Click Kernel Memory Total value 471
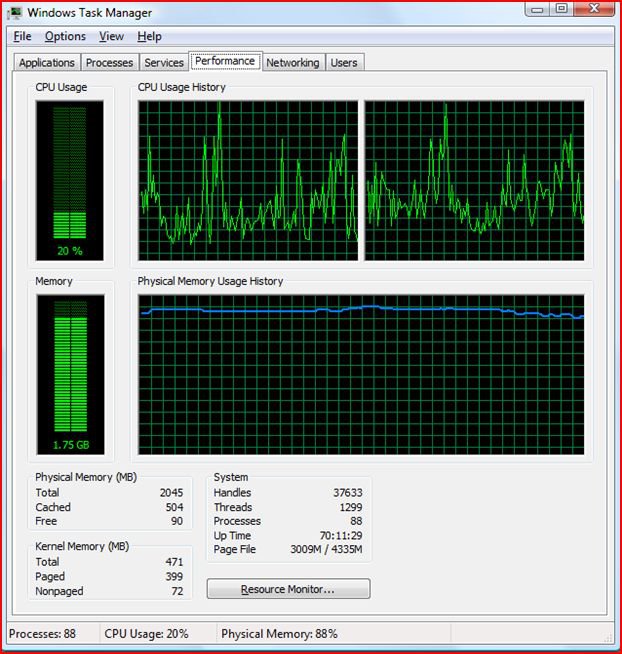The width and height of the screenshot is (622, 654). click(x=174, y=562)
